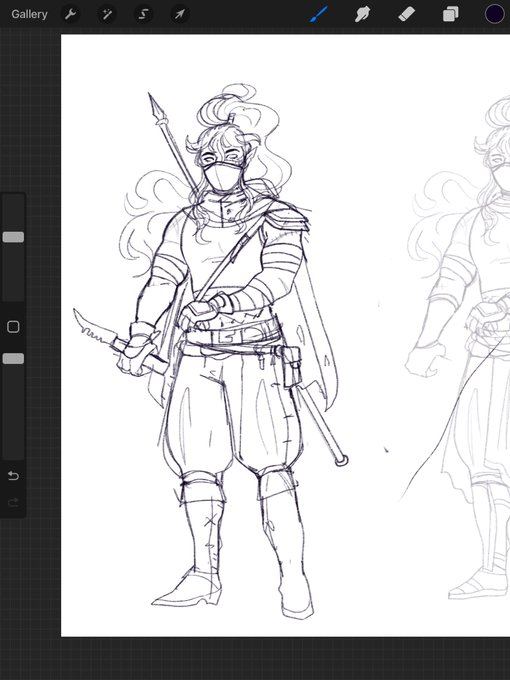Screen dimensions: 510x680
Task: Click the brush opacity slider handle
Action: pyautogui.click(x=13, y=358)
